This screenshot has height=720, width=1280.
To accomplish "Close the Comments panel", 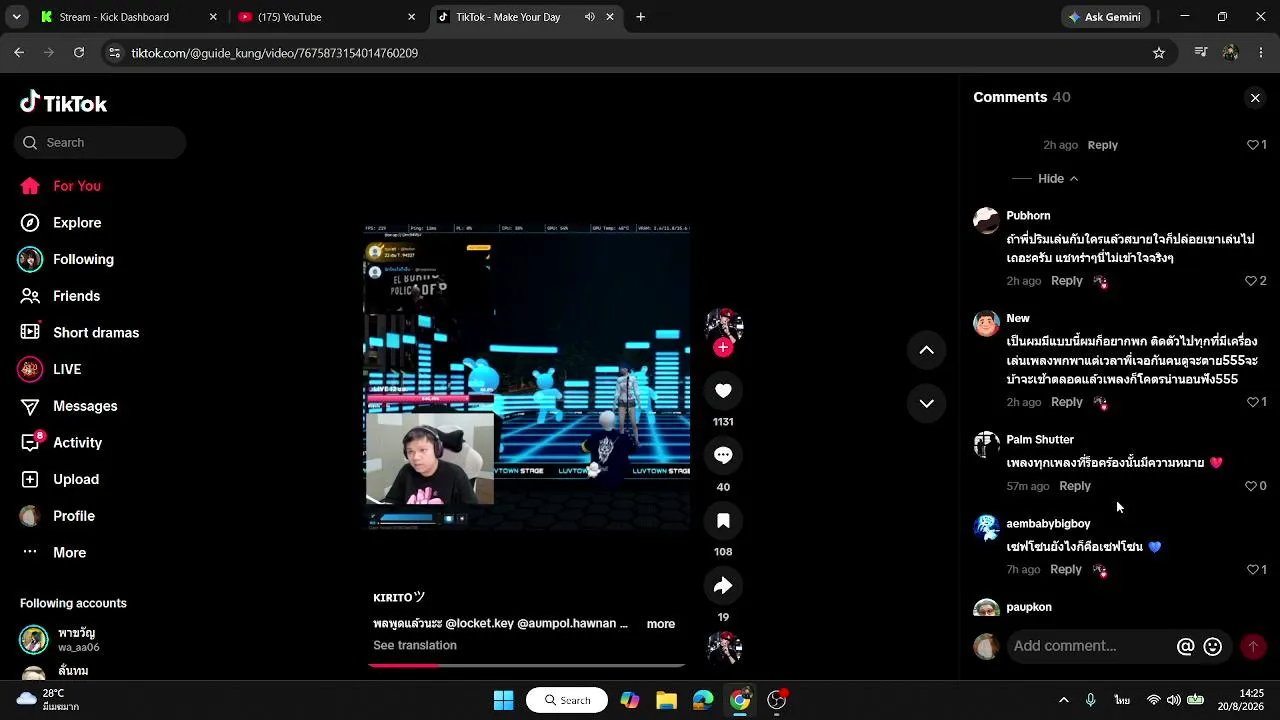I will (x=1255, y=98).
